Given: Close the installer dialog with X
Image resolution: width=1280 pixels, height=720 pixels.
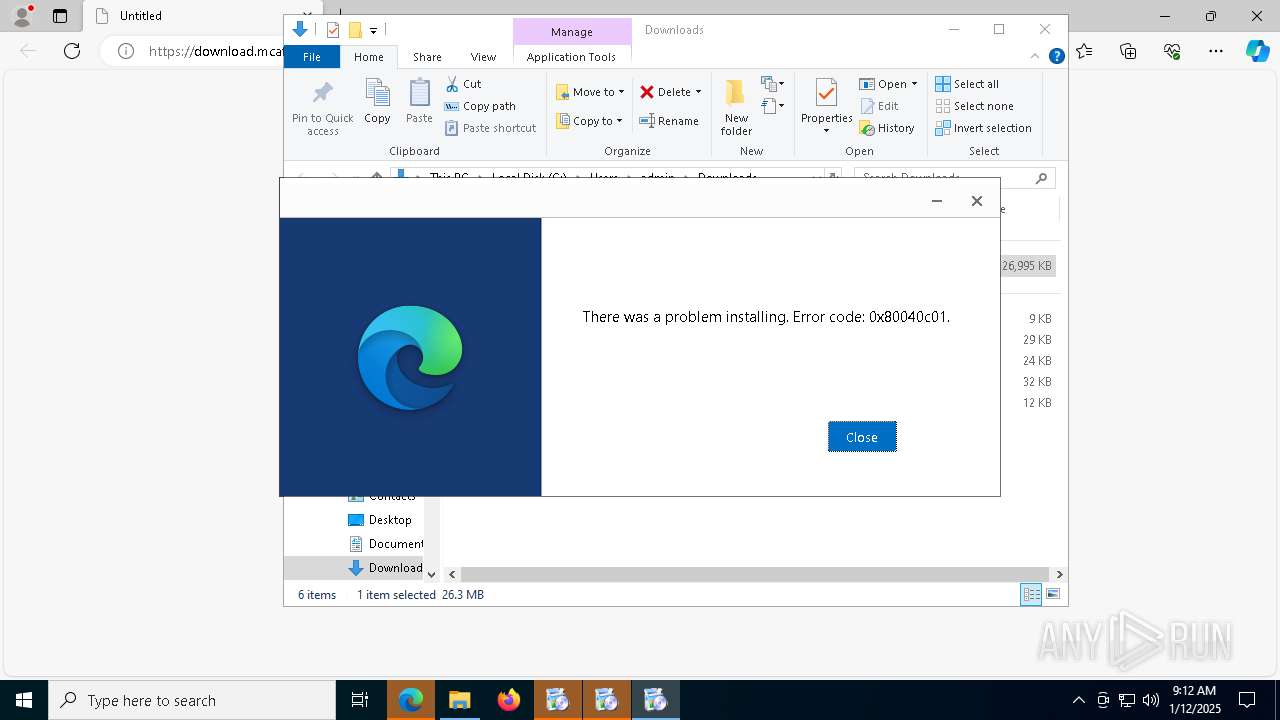Looking at the screenshot, I should pos(977,201).
